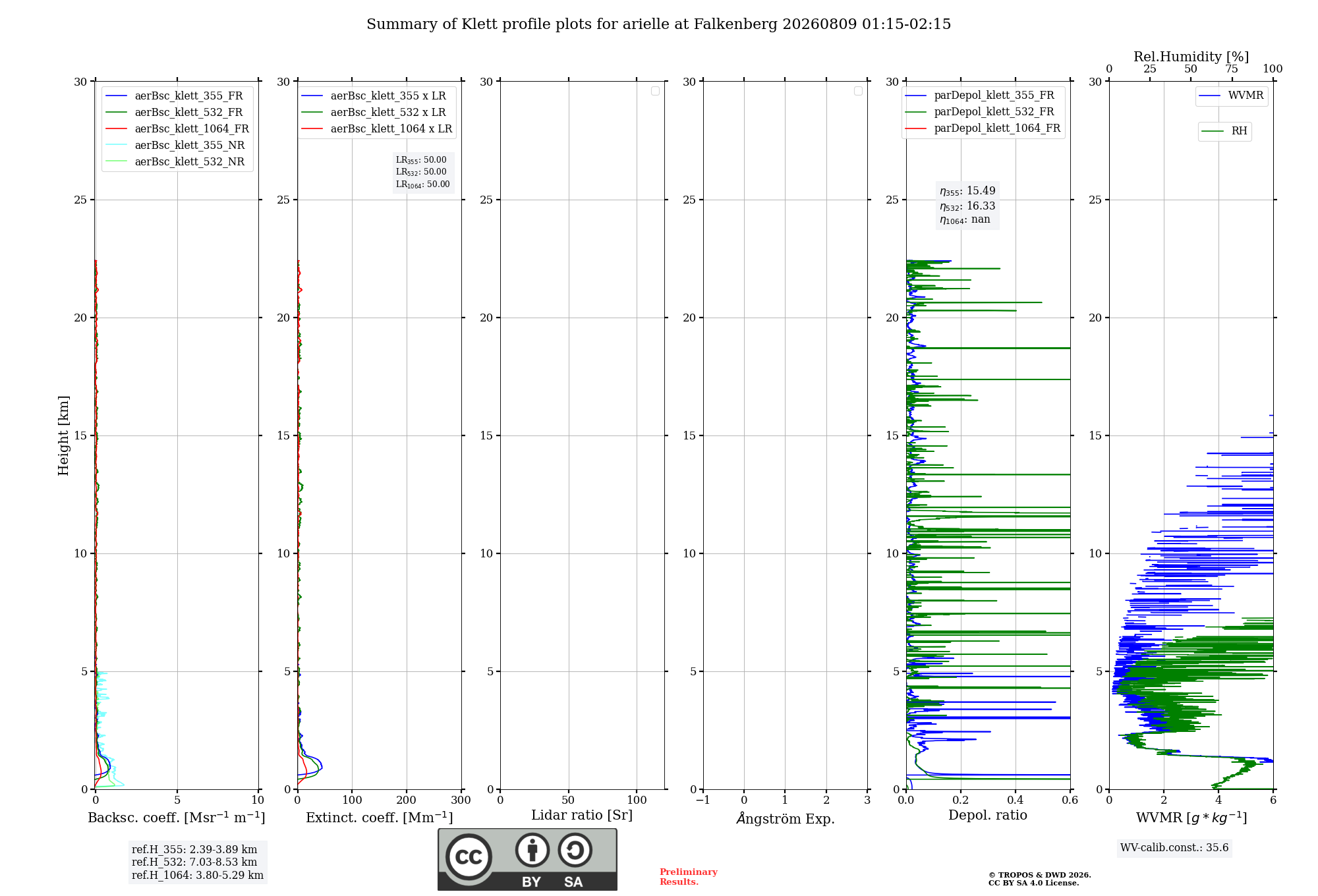Click the LR532: 50.00 annotation
Image resolution: width=1318 pixels, height=896 pixels.
coord(421,172)
